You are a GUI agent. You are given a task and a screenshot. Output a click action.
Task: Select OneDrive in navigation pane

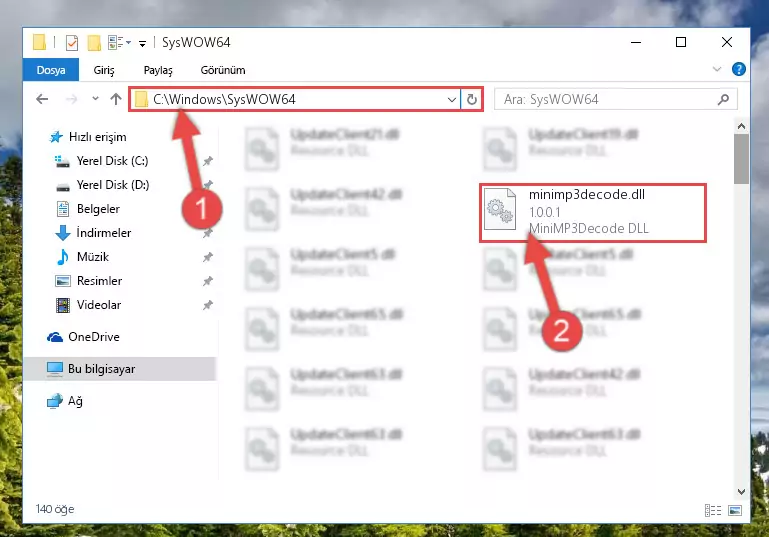coord(83,337)
